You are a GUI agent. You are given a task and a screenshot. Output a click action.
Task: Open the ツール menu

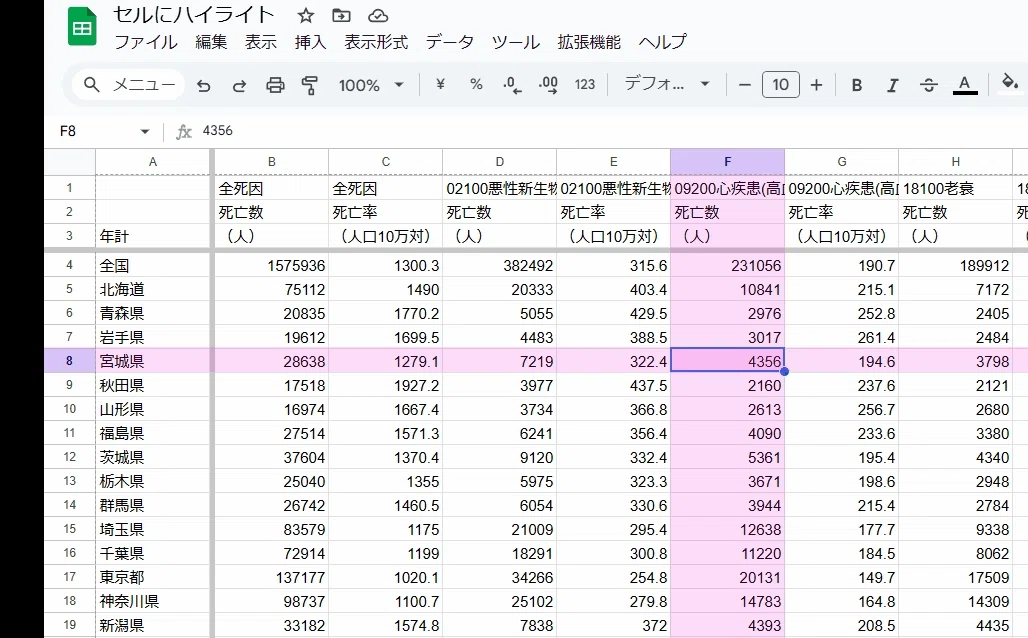pos(516,42)
